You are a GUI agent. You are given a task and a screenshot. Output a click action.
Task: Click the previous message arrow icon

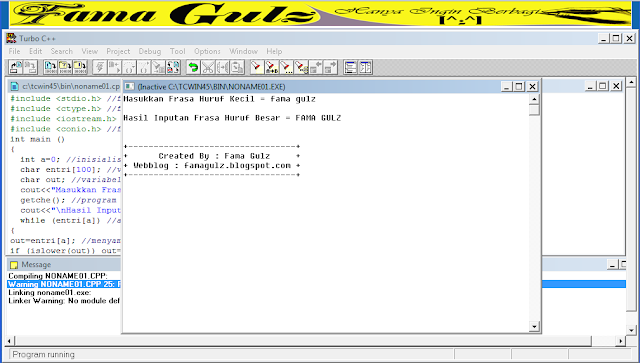point(316,67)
